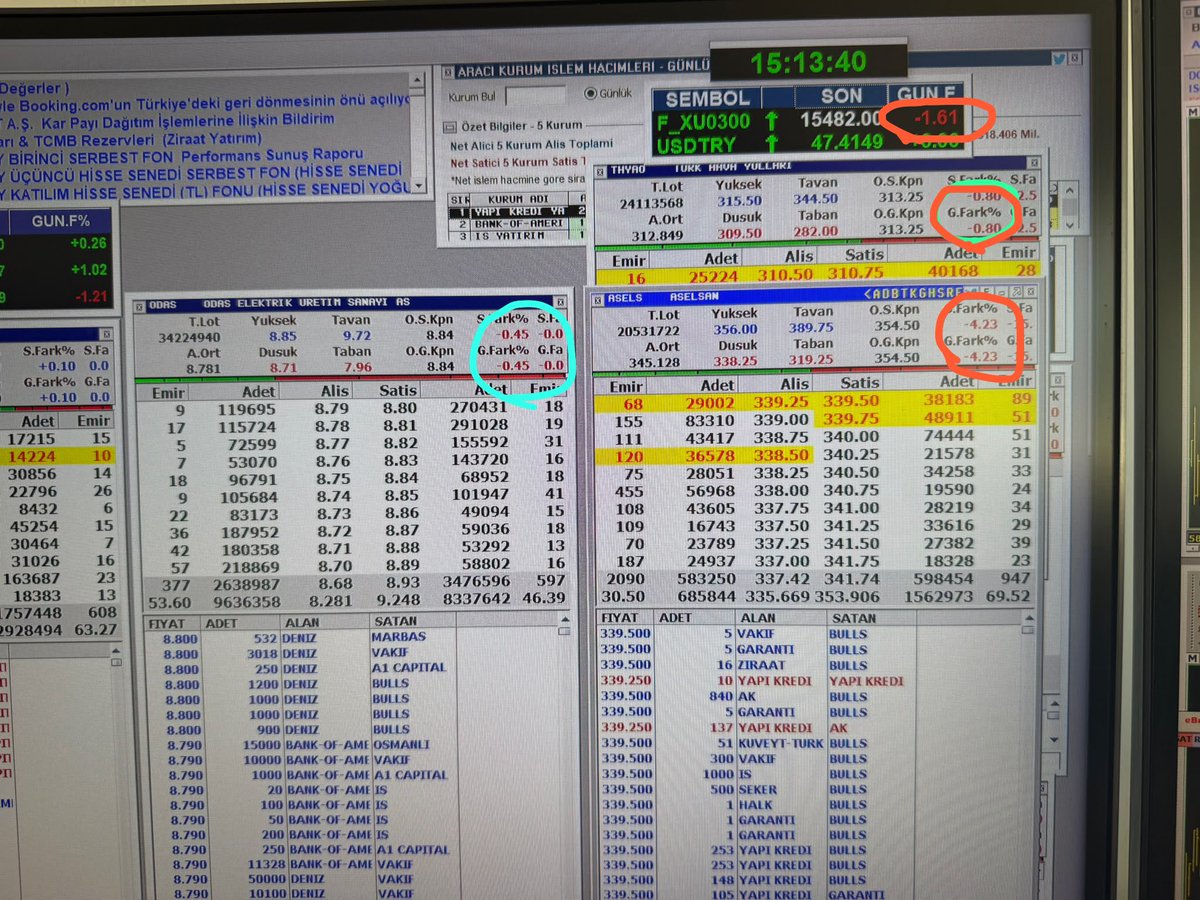Select the Günlük radio button
This screenshot has width=1200, height=900.
click(x=589, y=94)
